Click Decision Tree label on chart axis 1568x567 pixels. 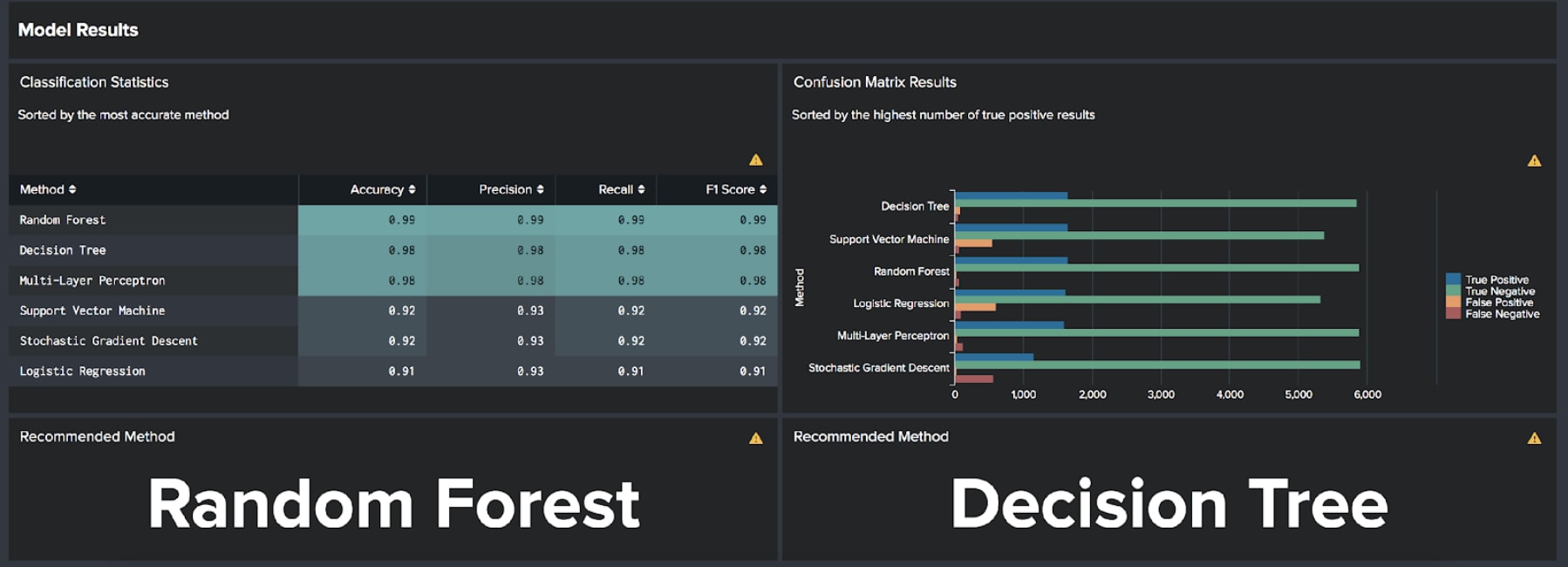[x=914, y=206]
